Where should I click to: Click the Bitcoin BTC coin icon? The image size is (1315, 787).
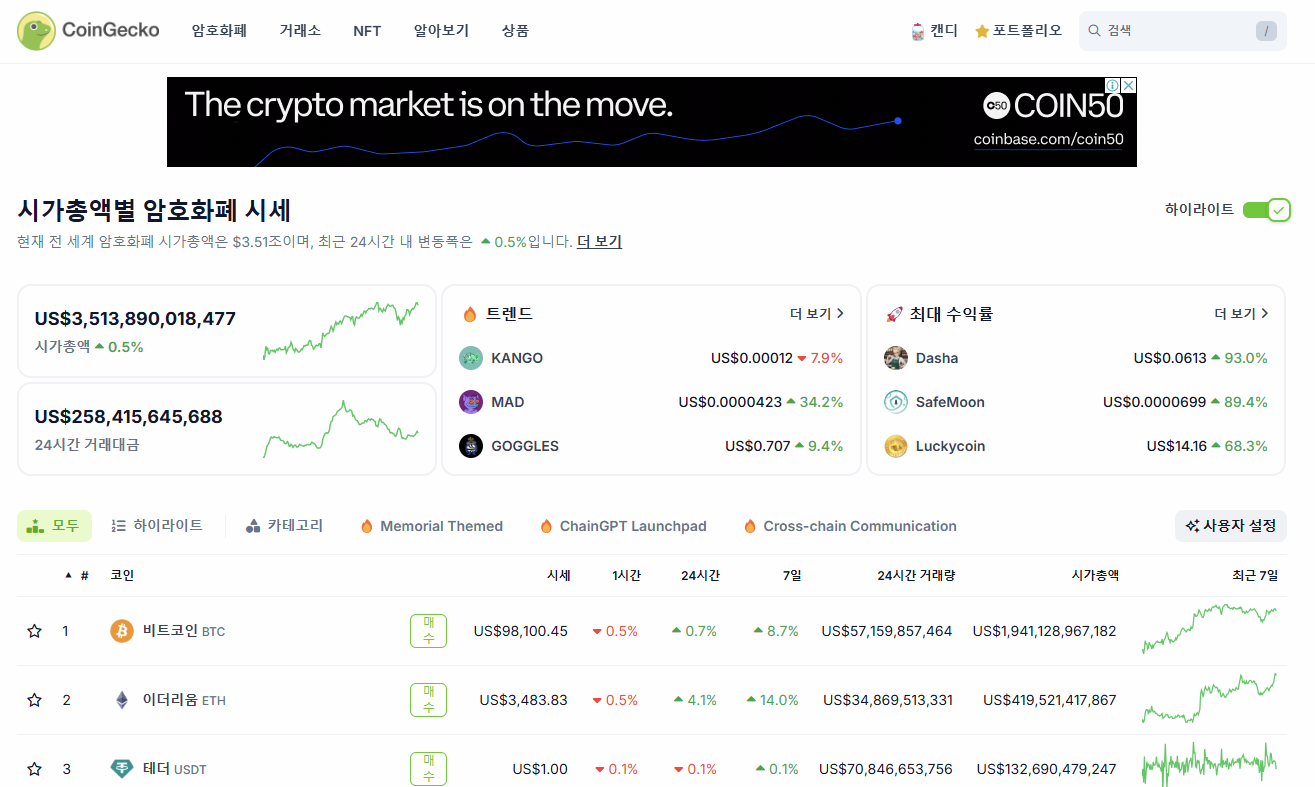pos(120,631)
